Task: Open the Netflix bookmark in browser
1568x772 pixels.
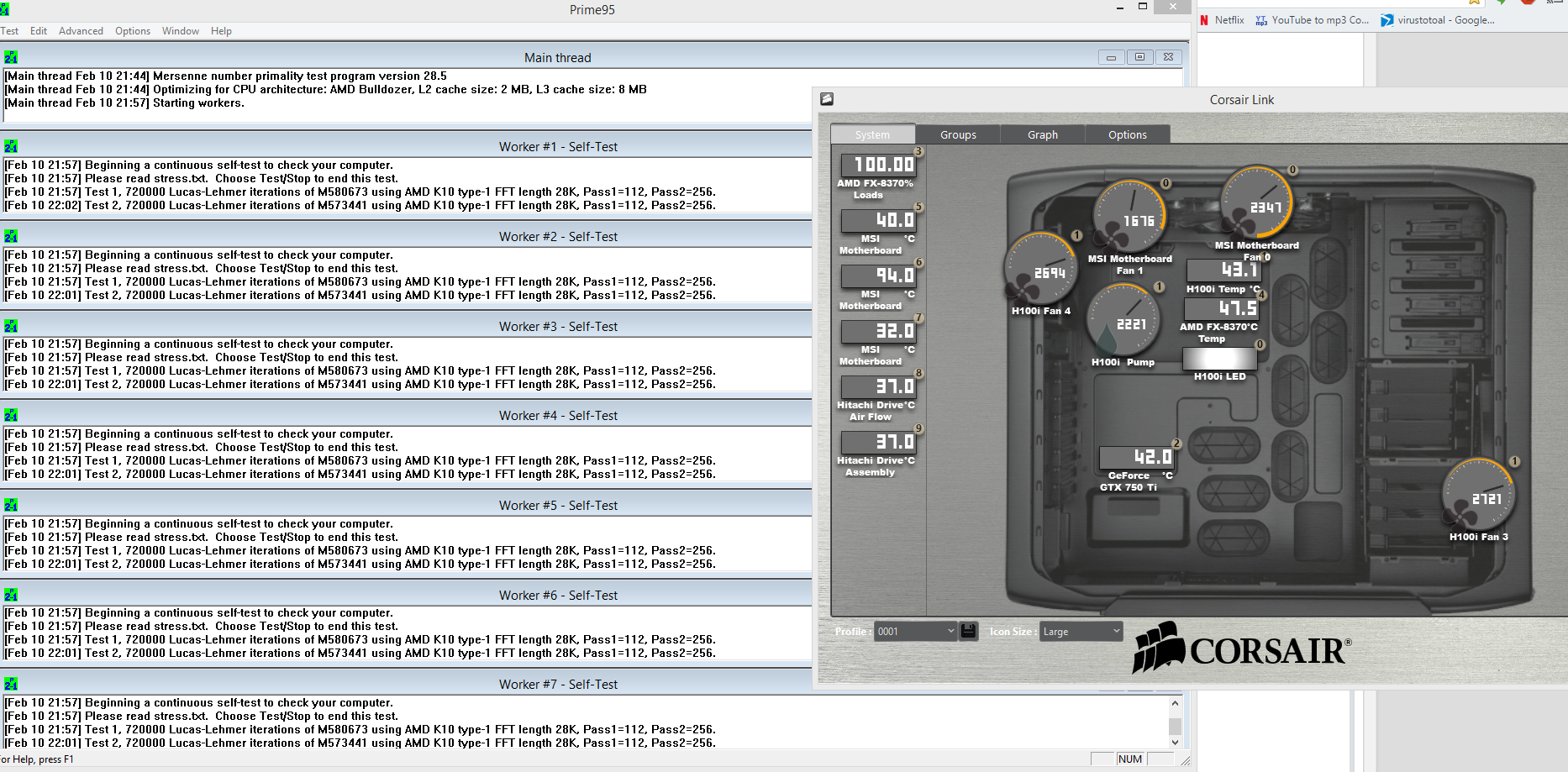Action: pyautogui.click(x=1222, y=20)
